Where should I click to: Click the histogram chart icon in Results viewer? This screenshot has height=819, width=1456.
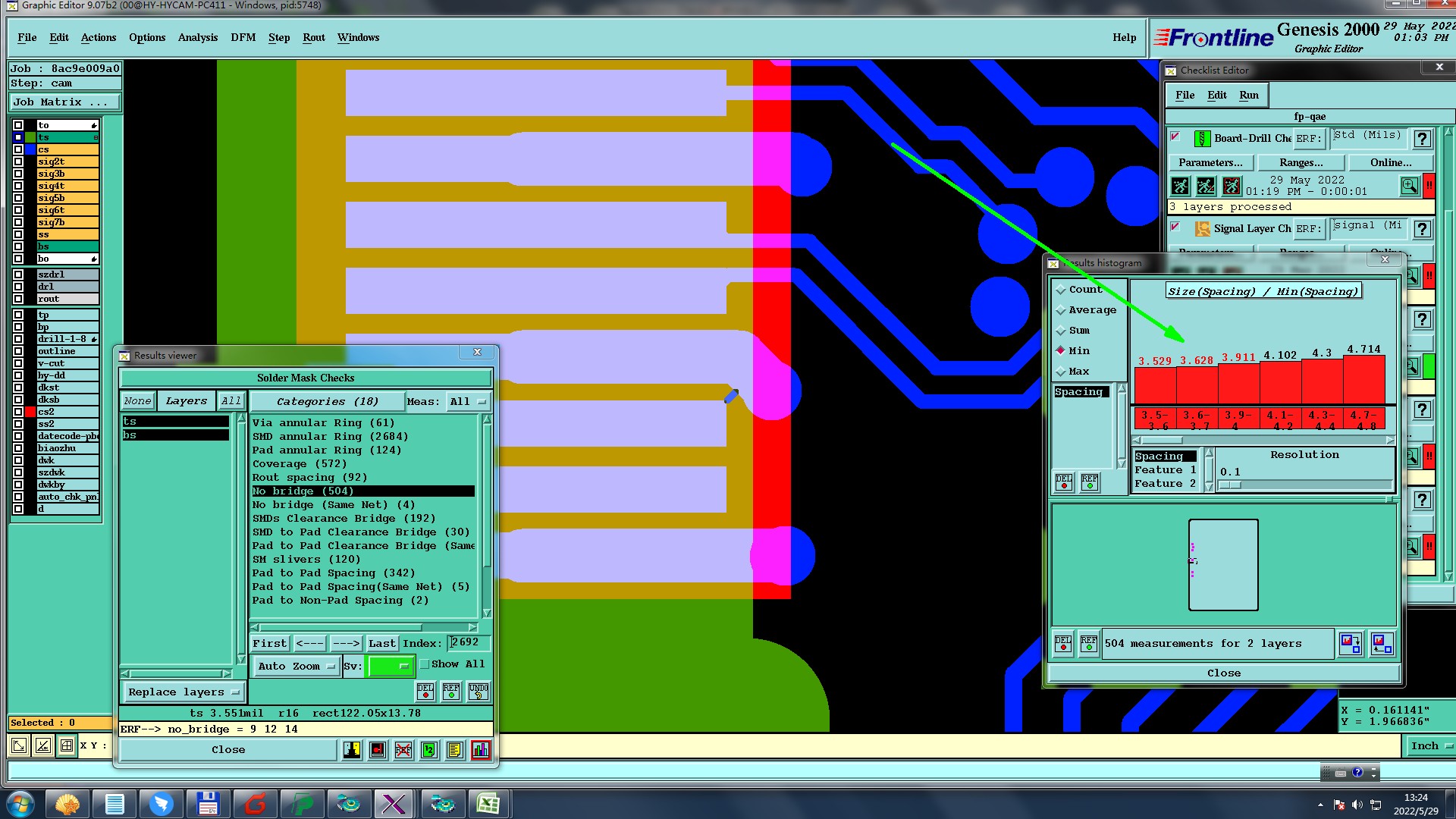point(481,750)
